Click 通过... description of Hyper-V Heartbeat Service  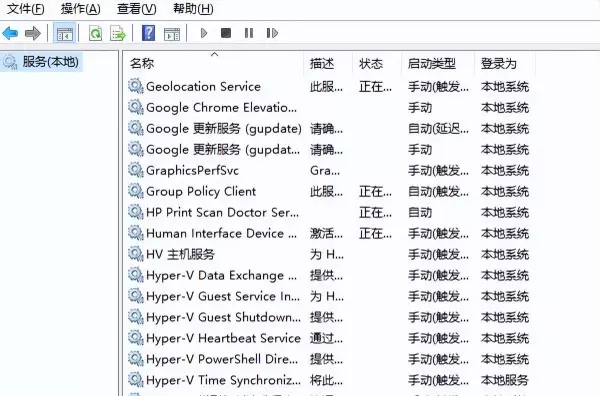click(x=326, y=338)
